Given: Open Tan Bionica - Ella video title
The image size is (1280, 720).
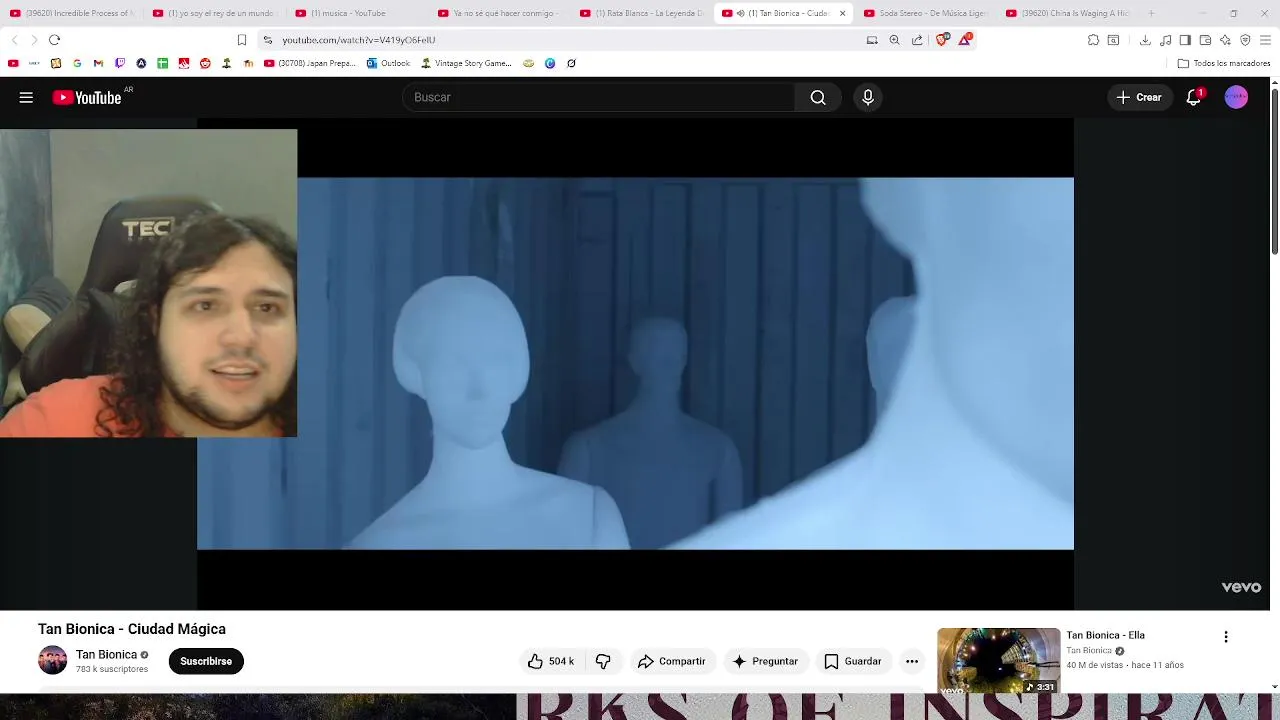Looking at the screenshot, I should point(1105,635).
